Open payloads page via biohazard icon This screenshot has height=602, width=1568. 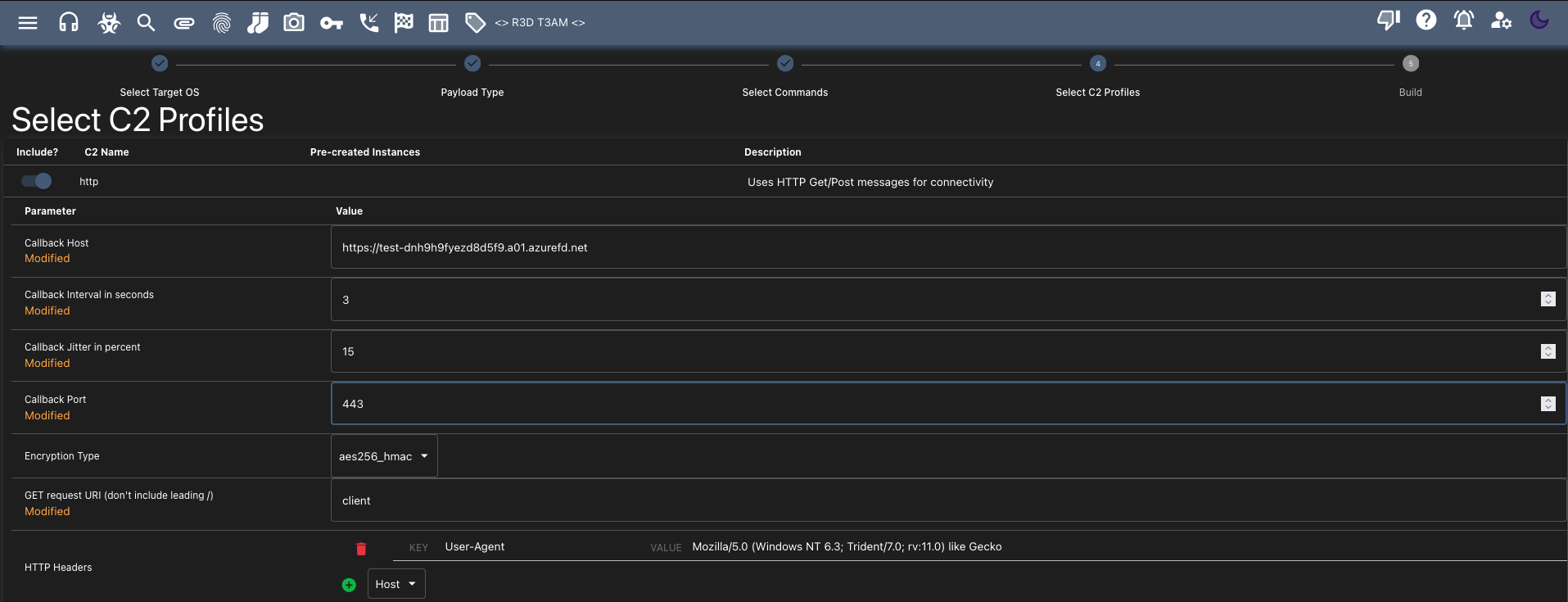coord(108,23)
